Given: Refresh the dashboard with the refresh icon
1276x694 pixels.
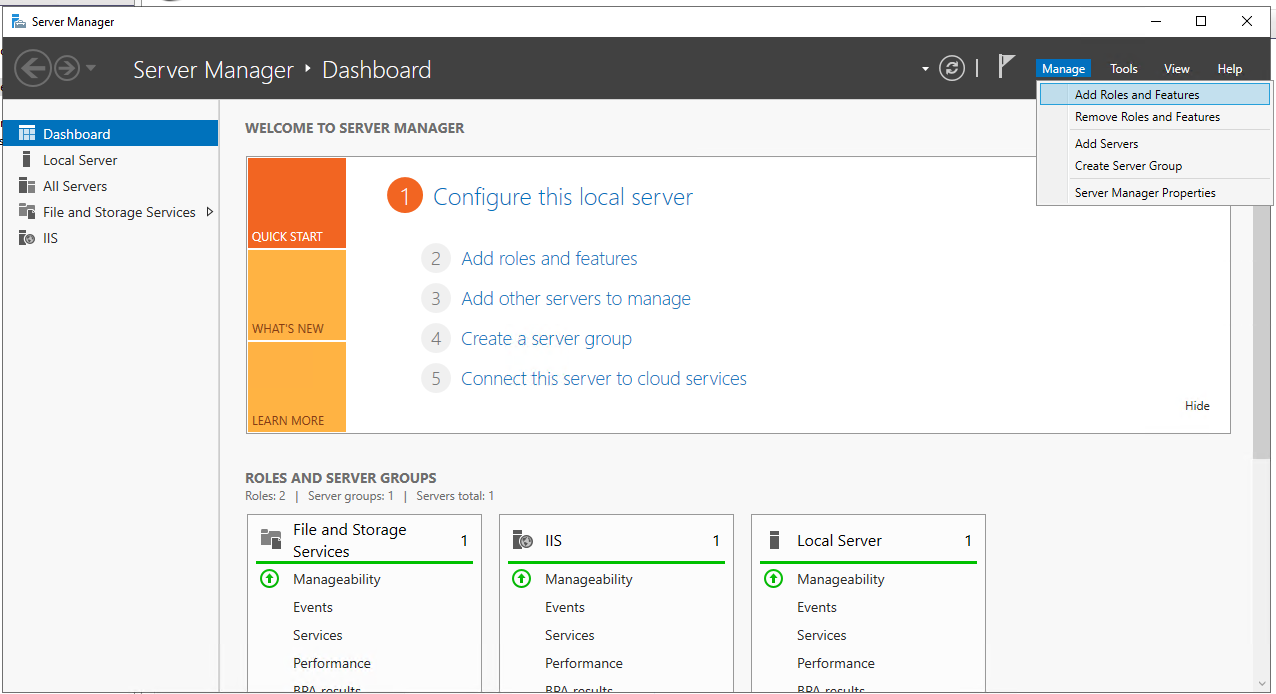Looking at the screenshot, I should pos(952,68).
